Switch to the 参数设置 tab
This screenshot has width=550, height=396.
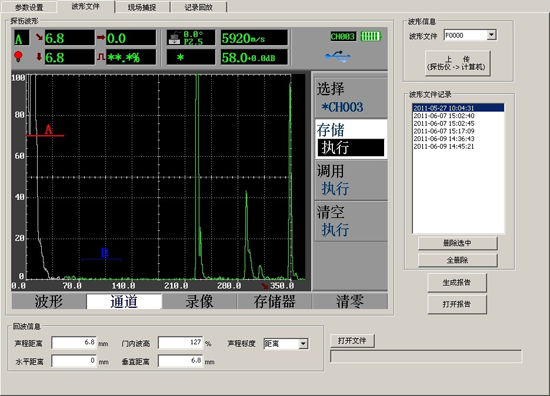pos(29,7)
